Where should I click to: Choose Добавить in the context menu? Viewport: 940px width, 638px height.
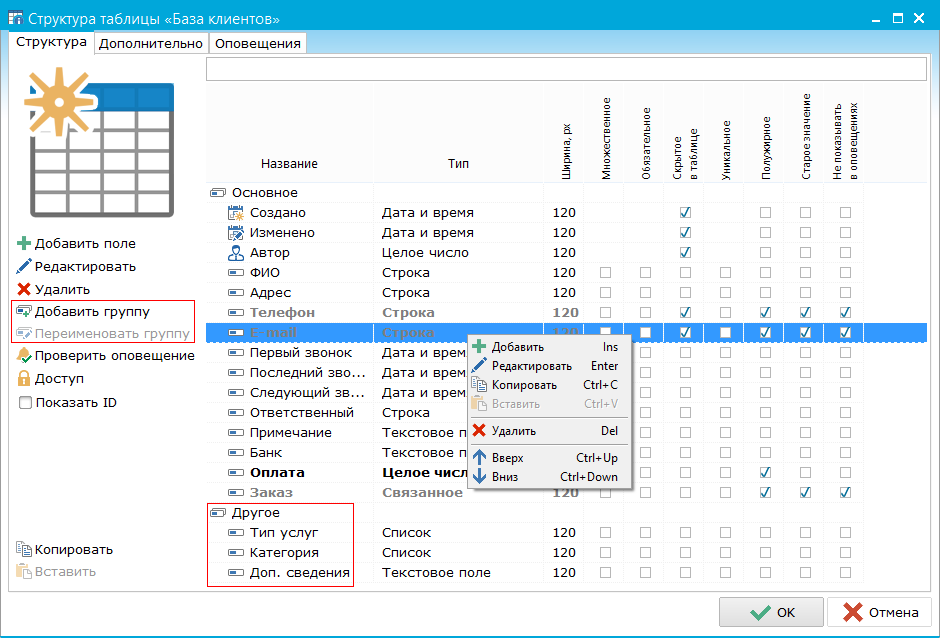(549, 347)
